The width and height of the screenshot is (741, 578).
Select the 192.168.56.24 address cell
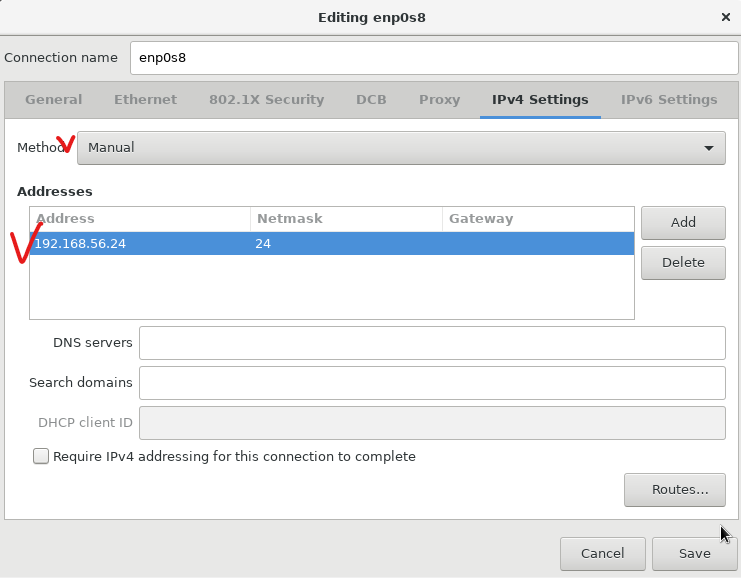click(140, 244)
